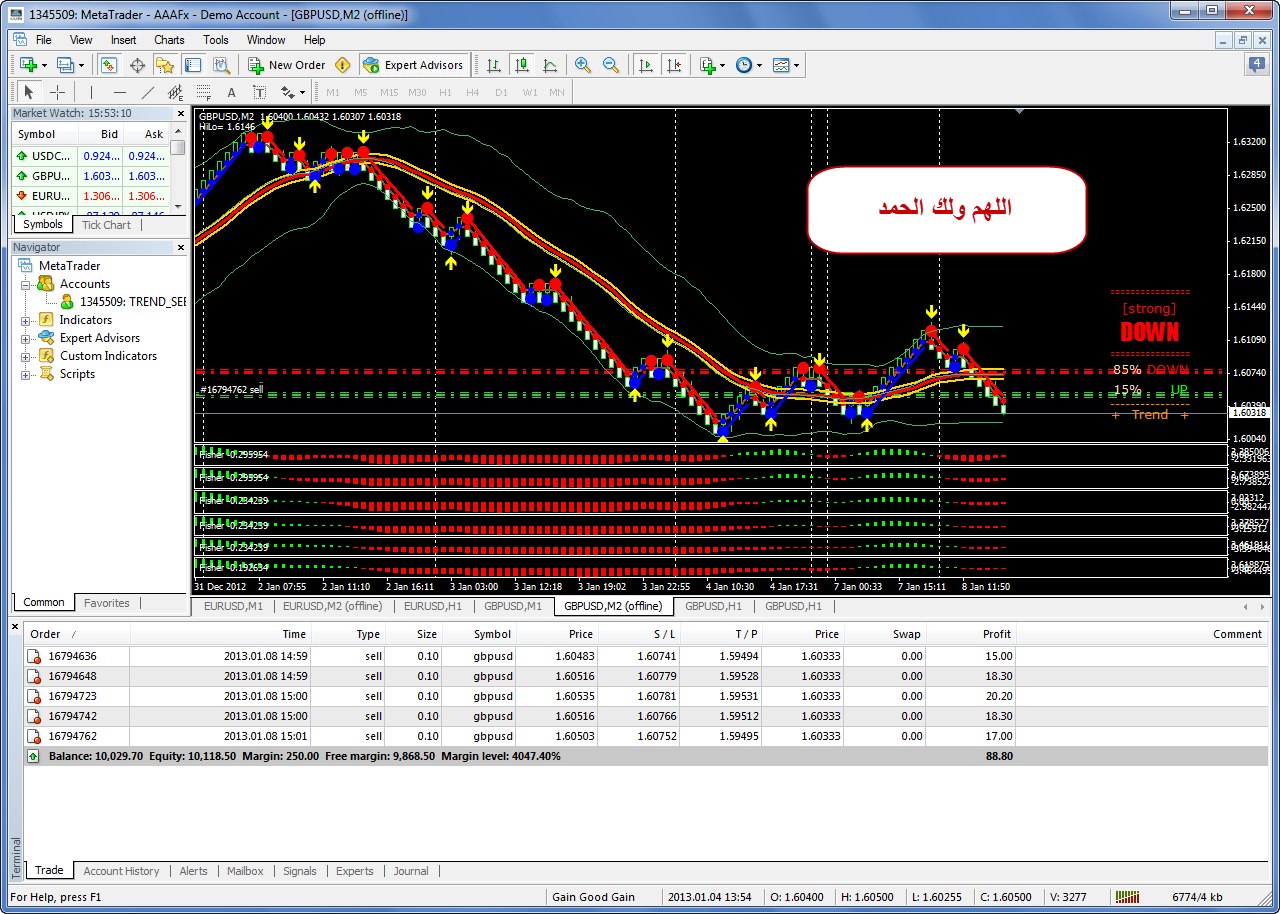Select the Fibonacci Retracement tool
The width and height of the screenshot is (1280, 914).
tap(203, 92)
